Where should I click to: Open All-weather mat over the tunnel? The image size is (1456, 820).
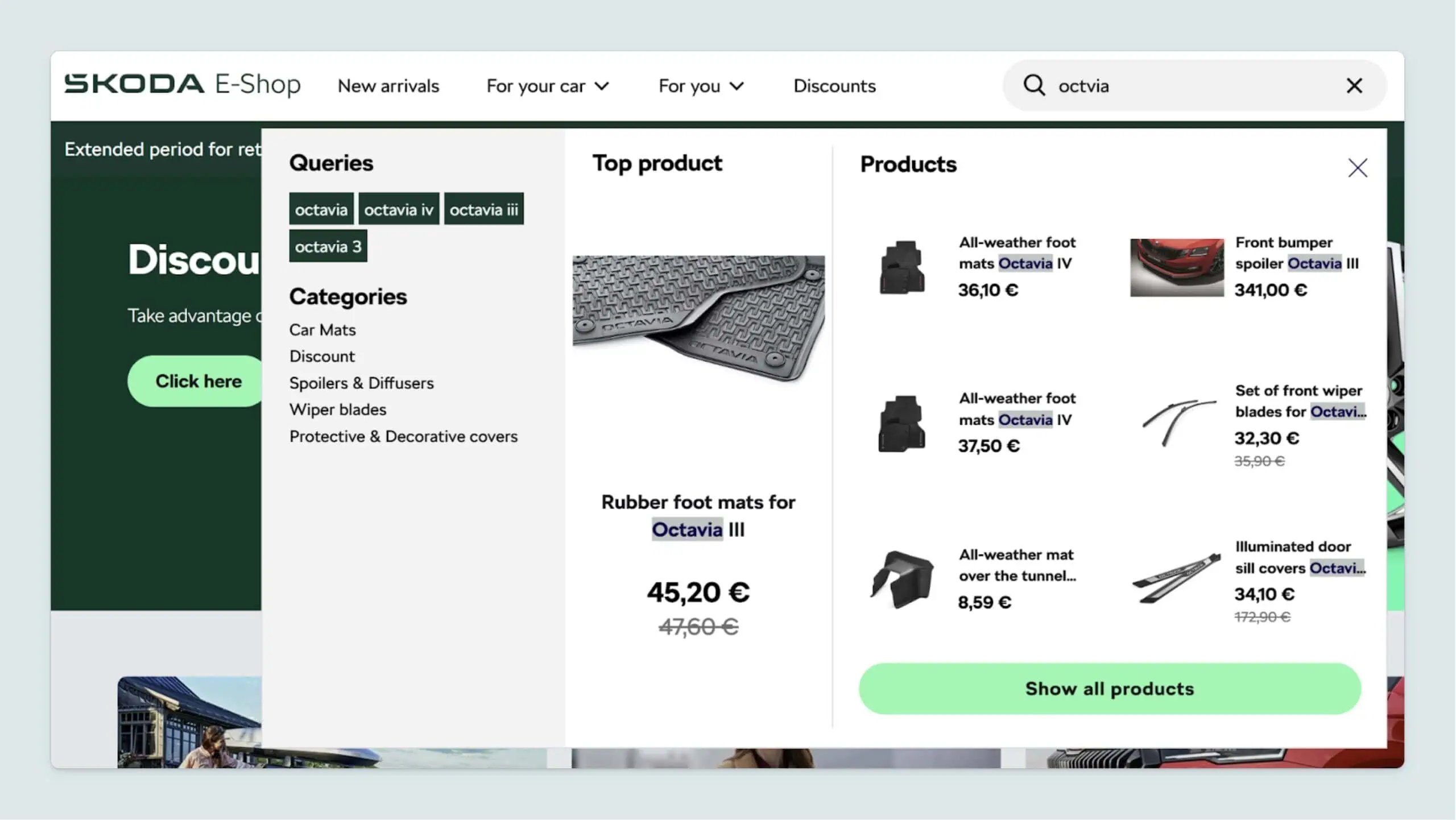click(x=1017, y=565)
